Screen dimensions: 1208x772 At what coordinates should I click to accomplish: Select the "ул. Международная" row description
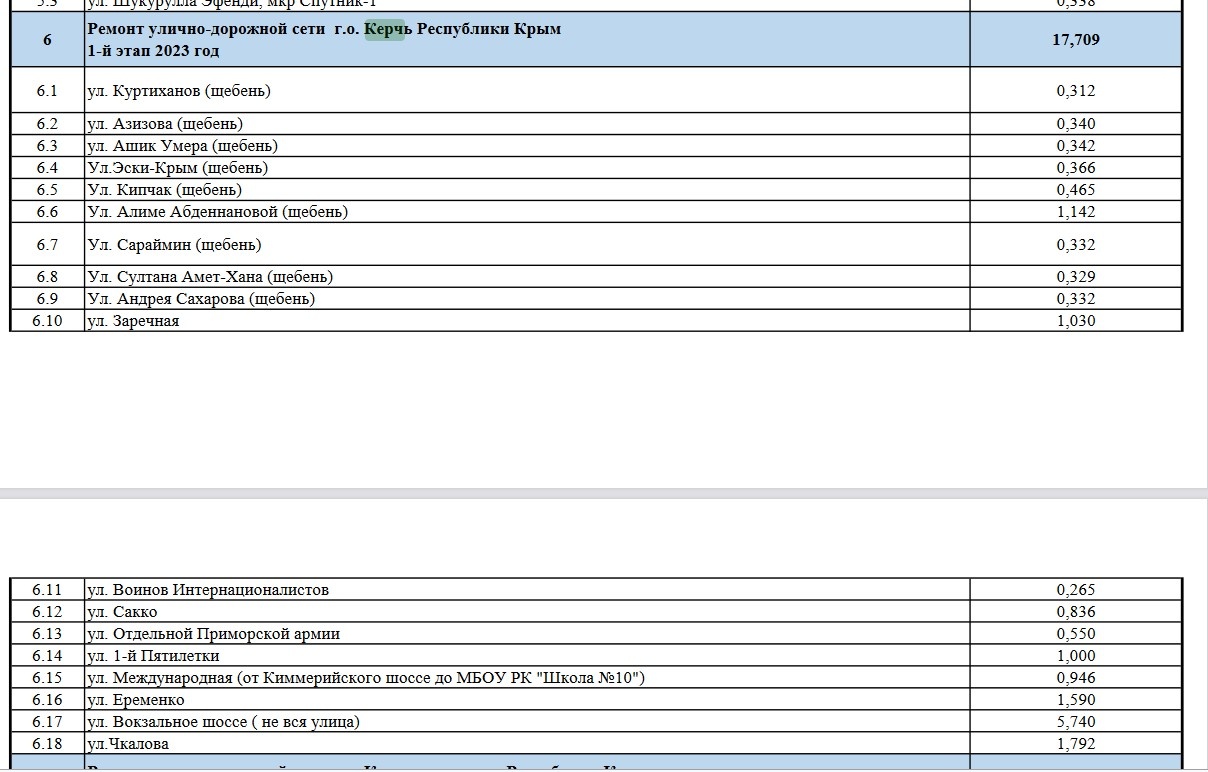coord(366,678)
